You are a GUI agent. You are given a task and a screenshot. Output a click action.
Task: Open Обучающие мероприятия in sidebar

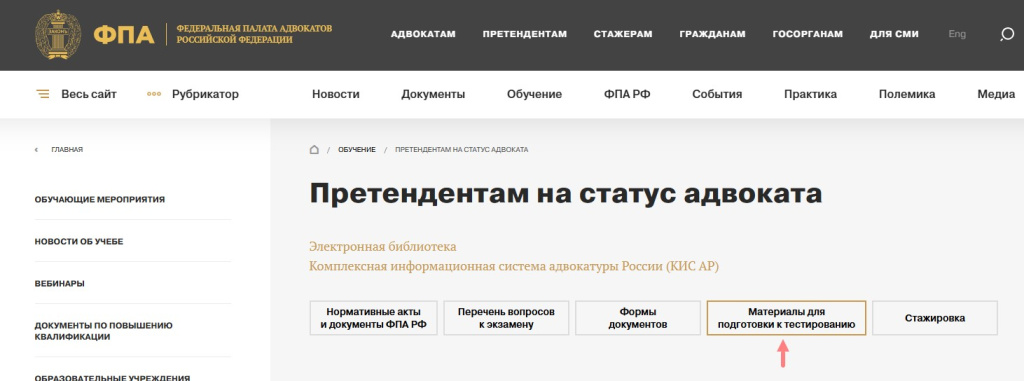[100, 199]
